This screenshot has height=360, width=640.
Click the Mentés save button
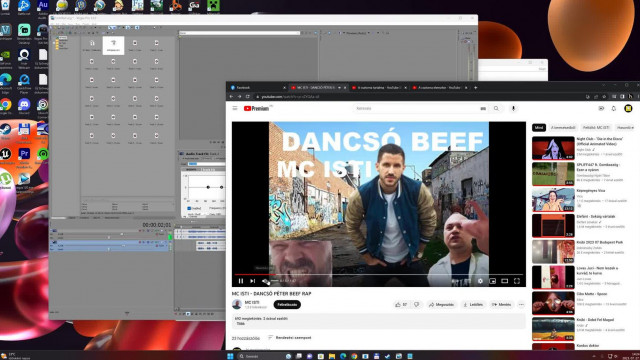[502, 304]
